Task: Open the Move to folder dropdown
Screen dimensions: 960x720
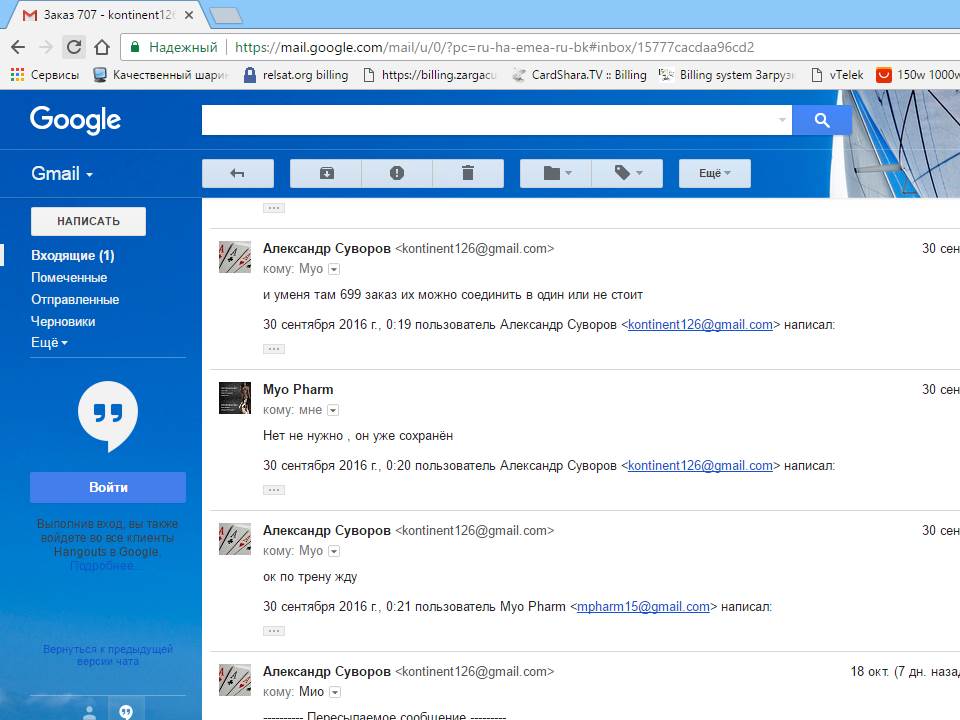Action: coord(556,173)
